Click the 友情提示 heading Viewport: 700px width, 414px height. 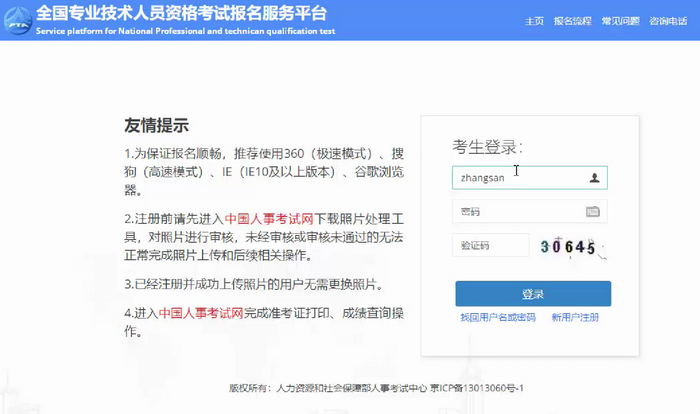click(157, 127)
